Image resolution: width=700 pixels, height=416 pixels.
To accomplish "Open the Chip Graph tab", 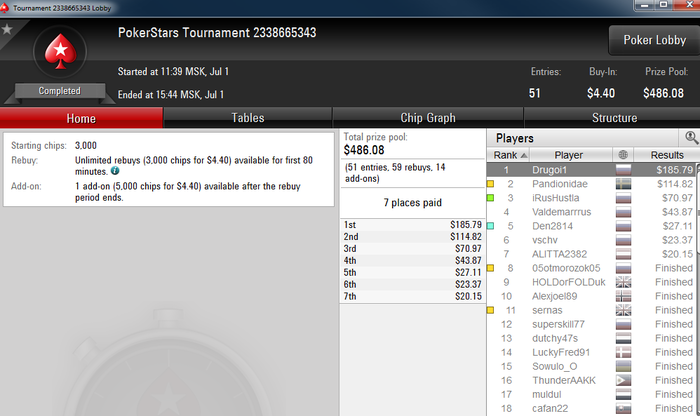I will pos(428,118).
